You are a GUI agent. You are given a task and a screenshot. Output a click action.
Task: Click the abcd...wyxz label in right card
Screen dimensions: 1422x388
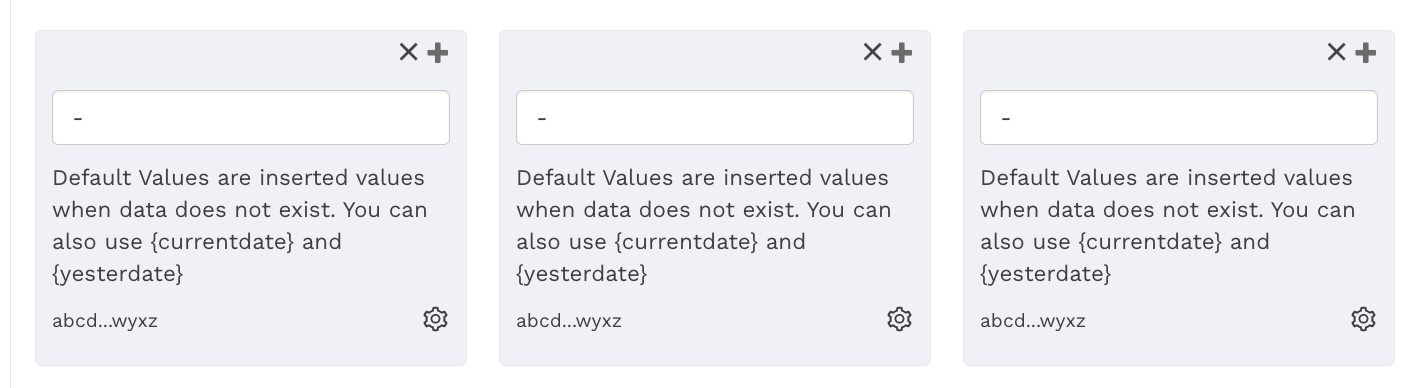pyautogui.click(x=1033, y=321)
